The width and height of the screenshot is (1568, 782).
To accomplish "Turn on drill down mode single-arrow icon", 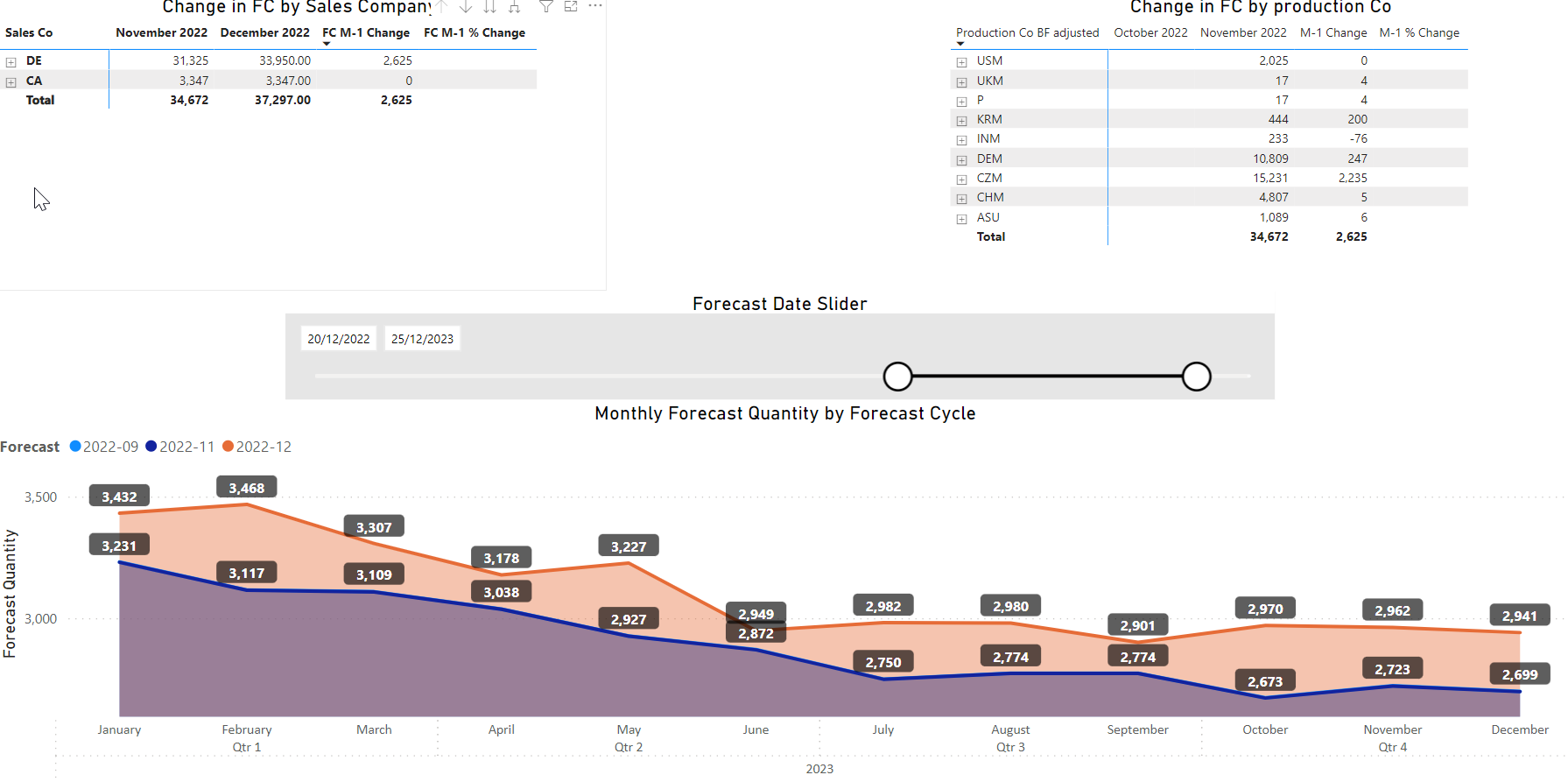I will pos(466,6).
